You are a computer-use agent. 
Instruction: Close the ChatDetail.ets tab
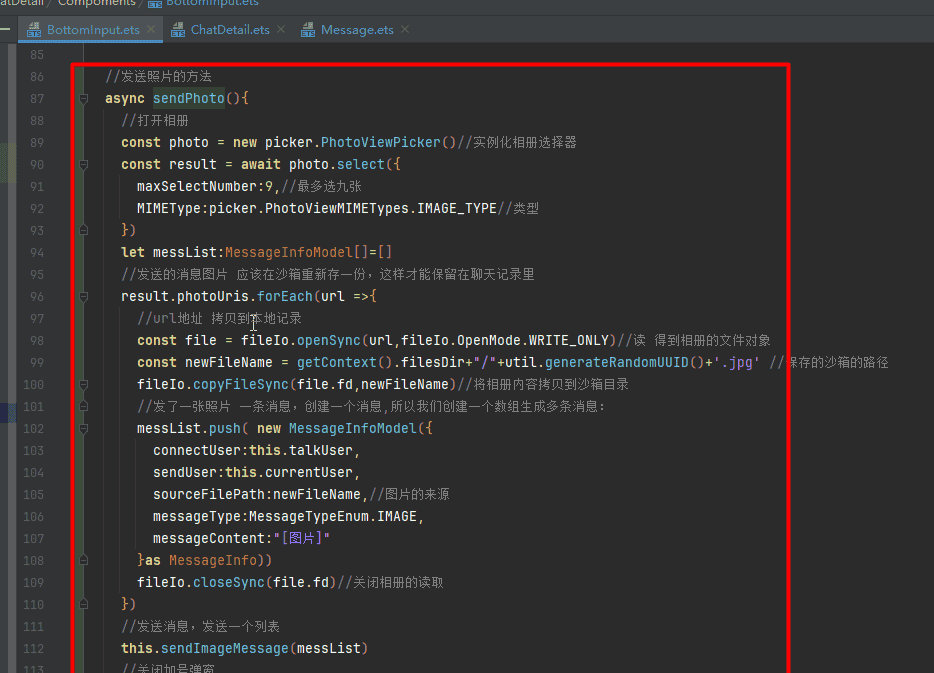pyautogui.click(x=283, y=30)
